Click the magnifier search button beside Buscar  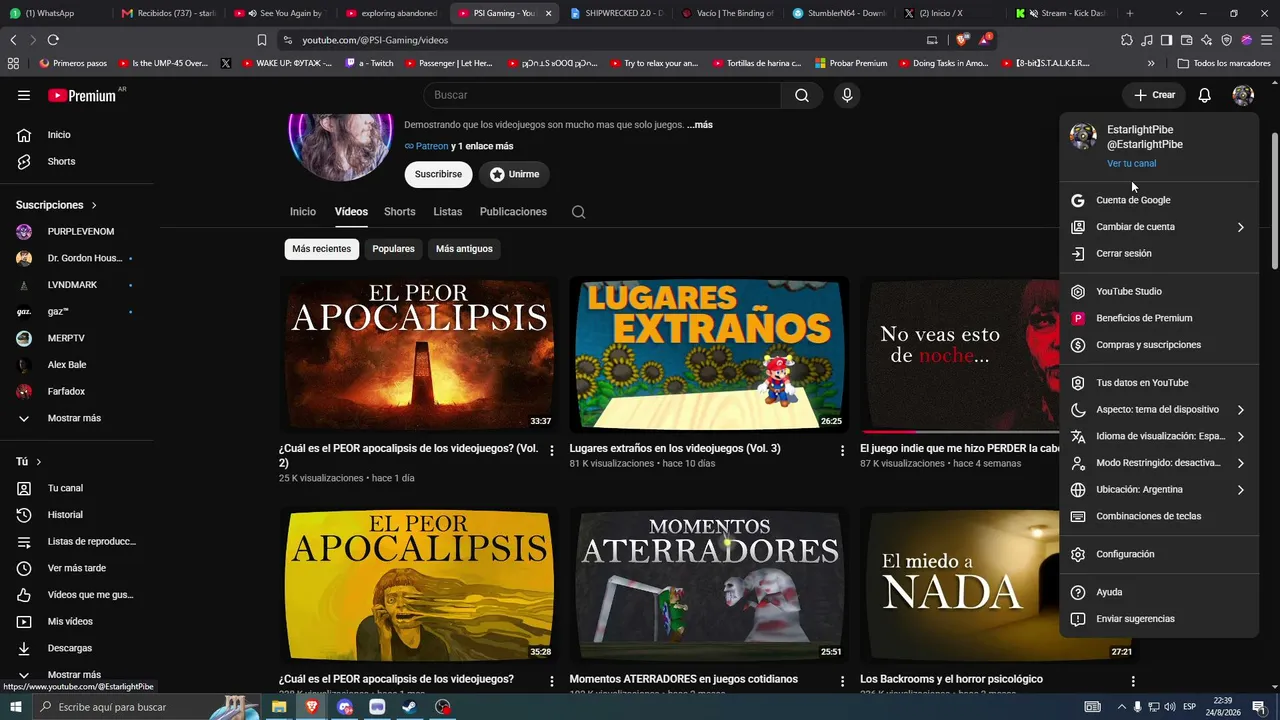tap(802, 95)
